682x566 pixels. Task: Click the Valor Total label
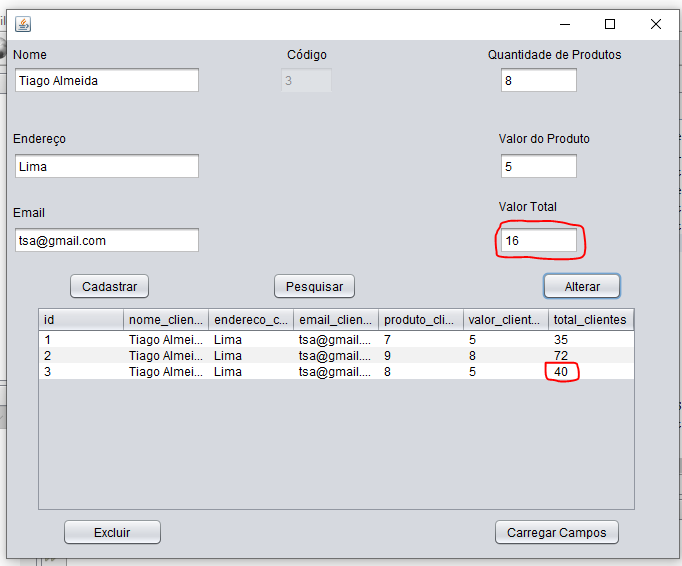pos(528,207)
